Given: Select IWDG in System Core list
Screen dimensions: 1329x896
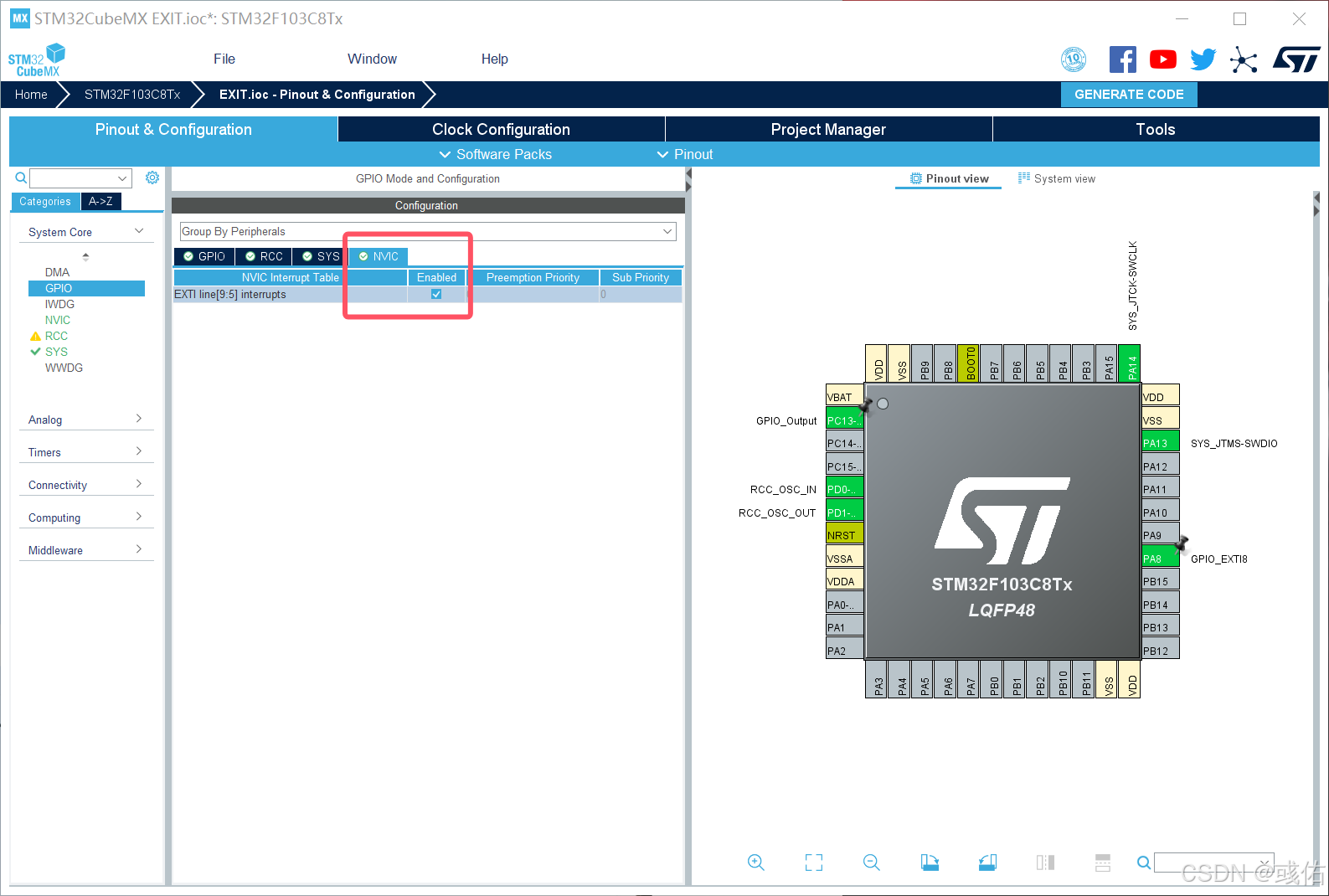Looking at the screenshot, I should pyautogui.click(x=59, y=304).
